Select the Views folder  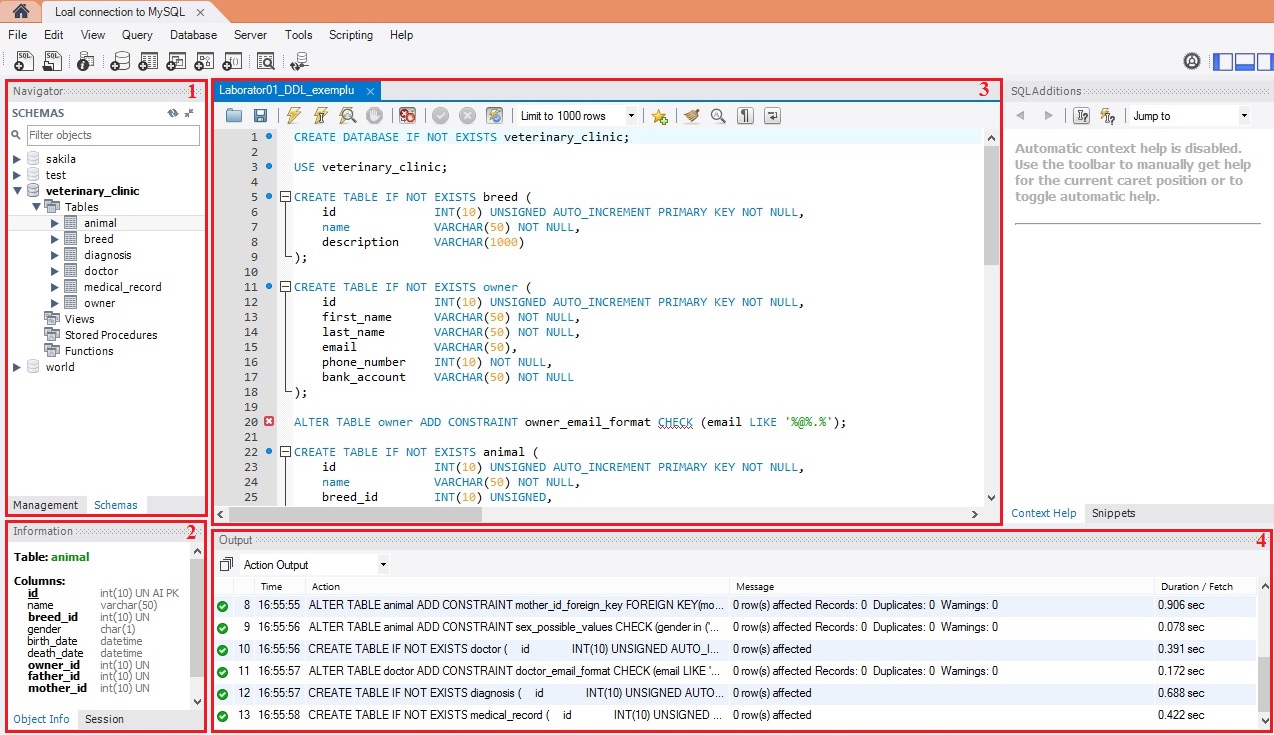[80, 319]
